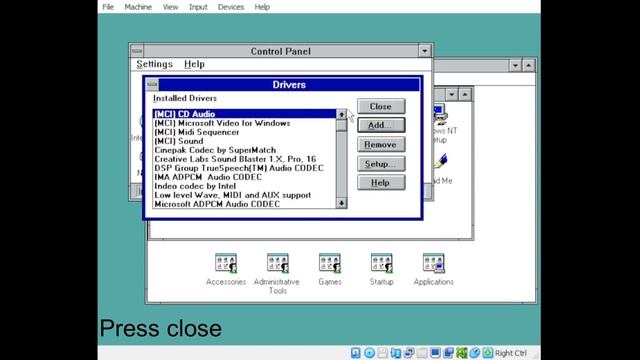
Task: Click the Read Me pen icon
Action: [x=440, y=162]
